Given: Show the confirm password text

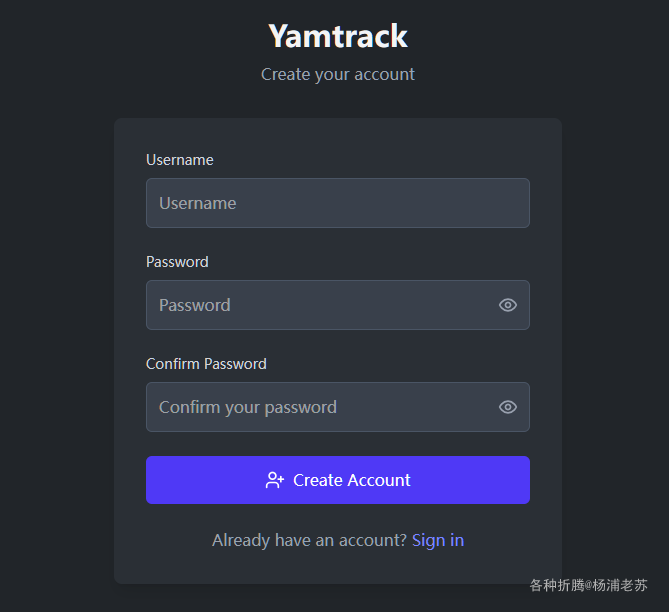Looking at the screenshot, I should [x=508, y=407].
